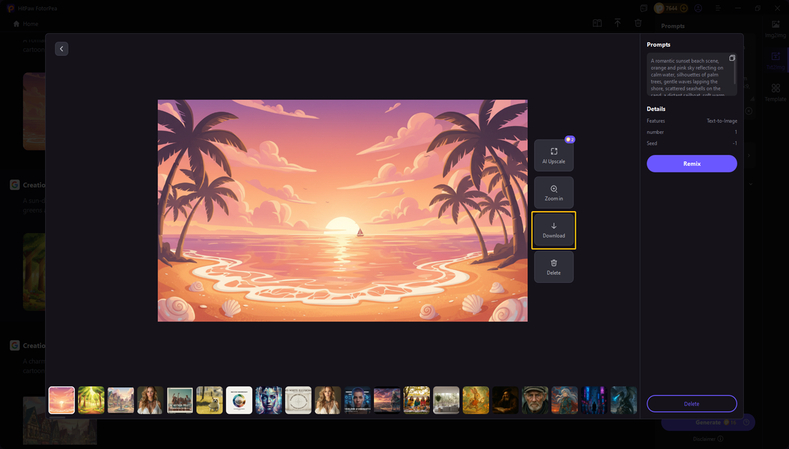Select the green forest path thumbnail
The width and height of the screenshot is (789, 449).
click(91, 400)
